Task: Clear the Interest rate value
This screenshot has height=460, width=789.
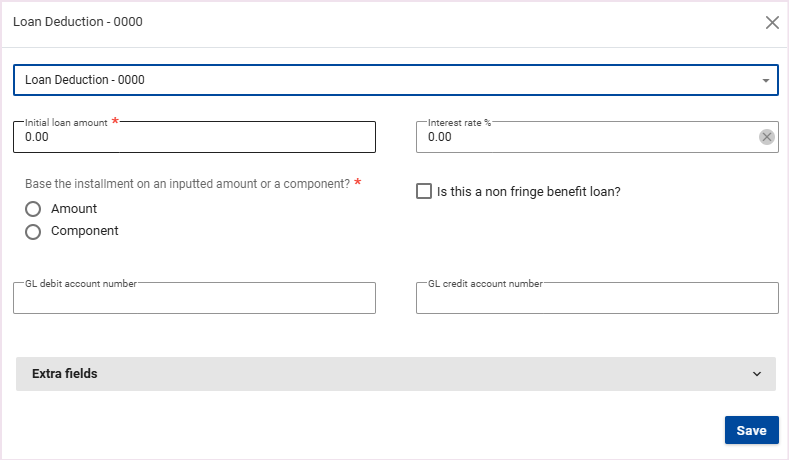Action: 767,137
